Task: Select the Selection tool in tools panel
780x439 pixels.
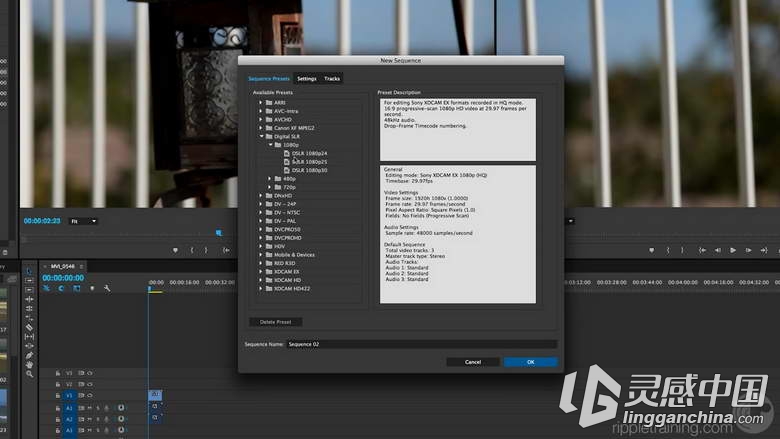Action: pos(29,271)
